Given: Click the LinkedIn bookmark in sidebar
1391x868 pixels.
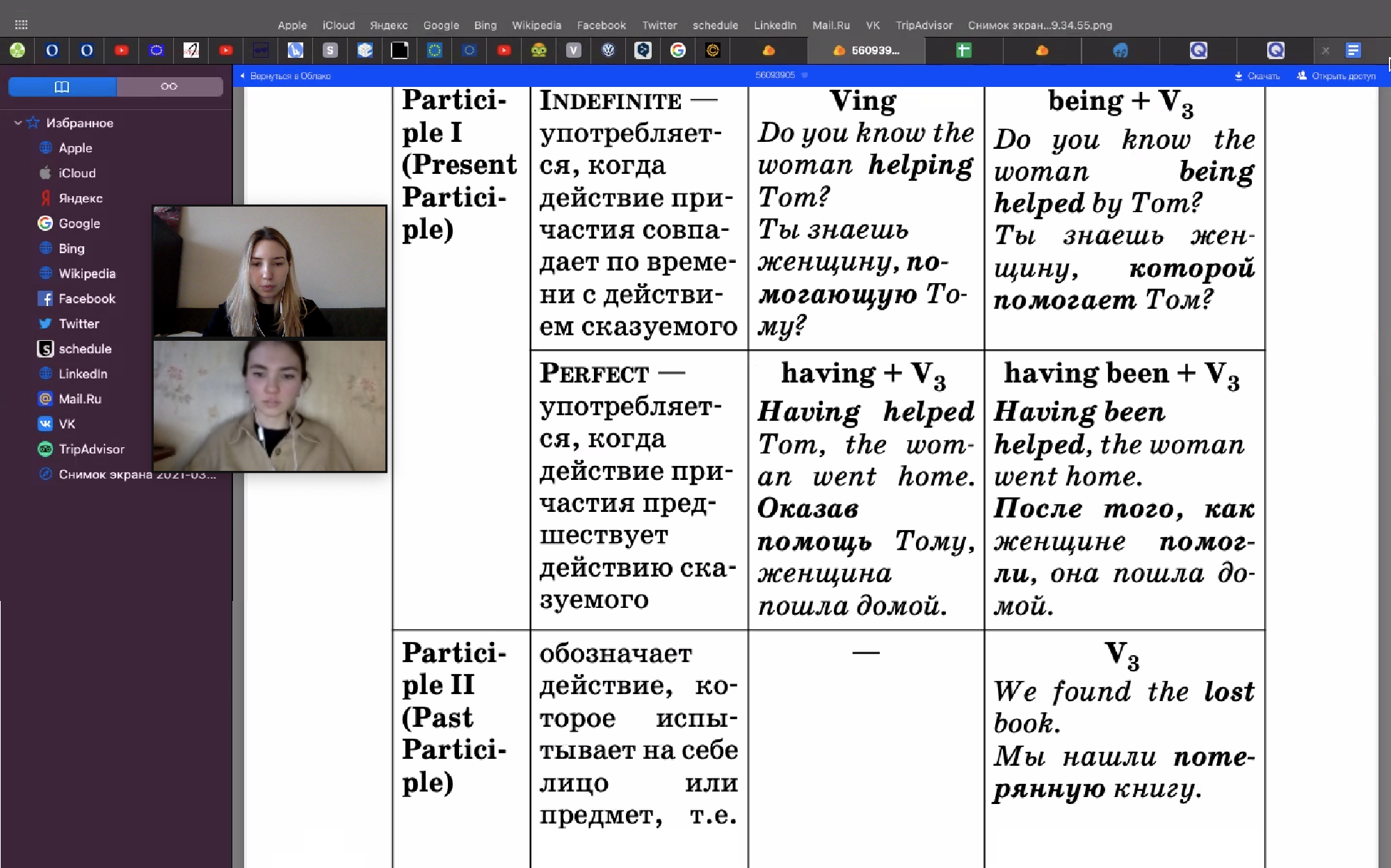Looking at the screenshot, I should click(83, 373).
